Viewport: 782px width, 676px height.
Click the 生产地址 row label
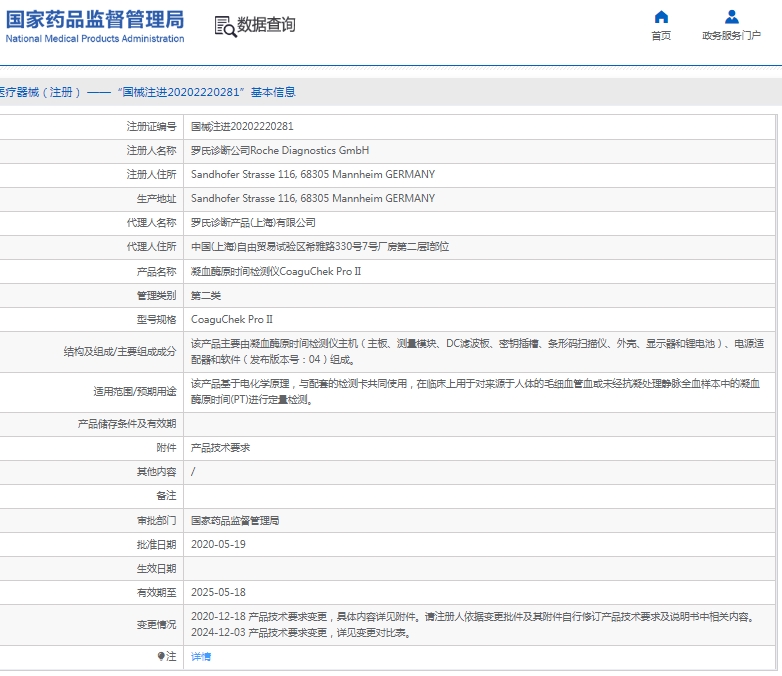coord(156,199)
